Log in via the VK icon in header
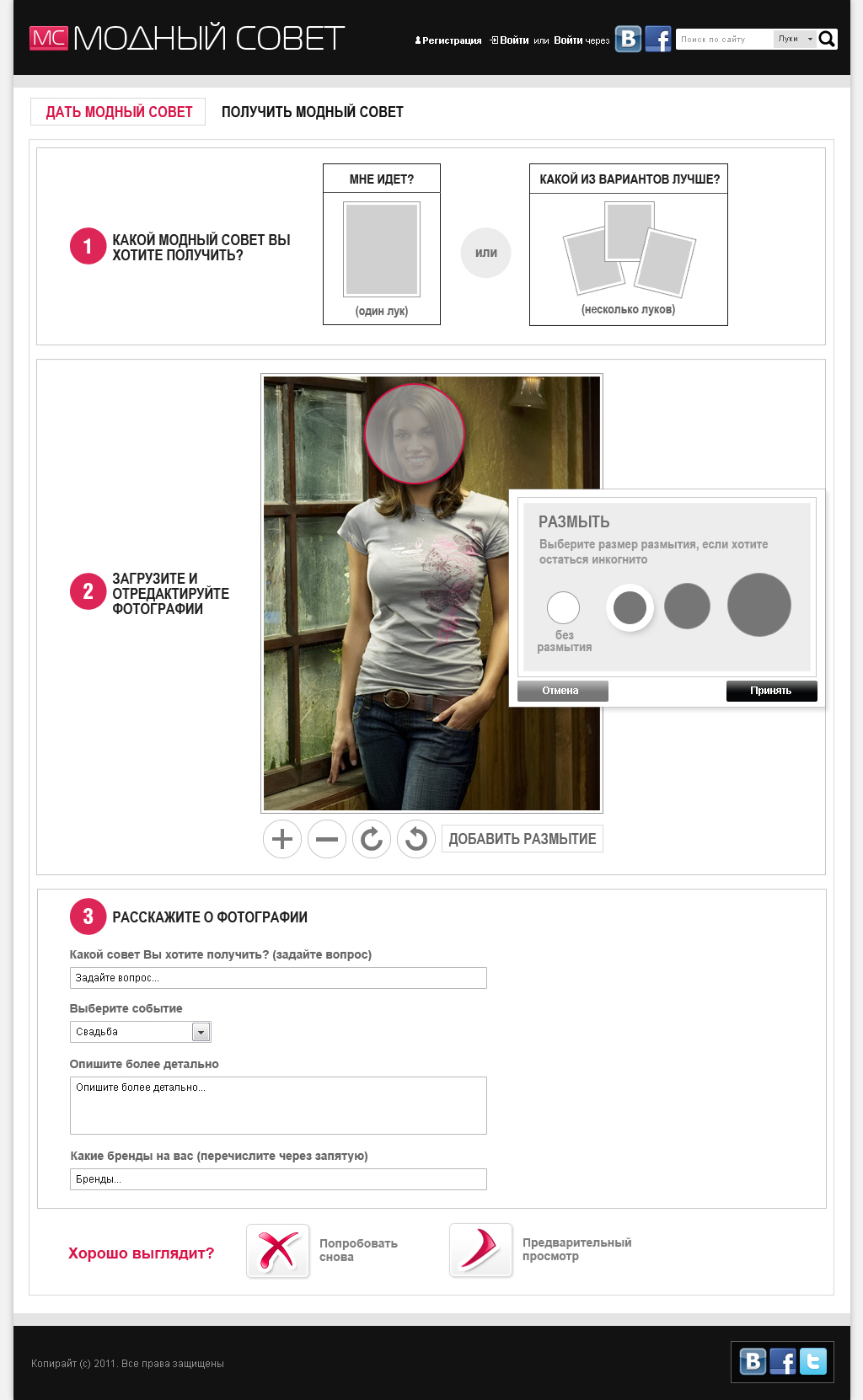Screen dimensions: 863x1400 coord(628,39)
